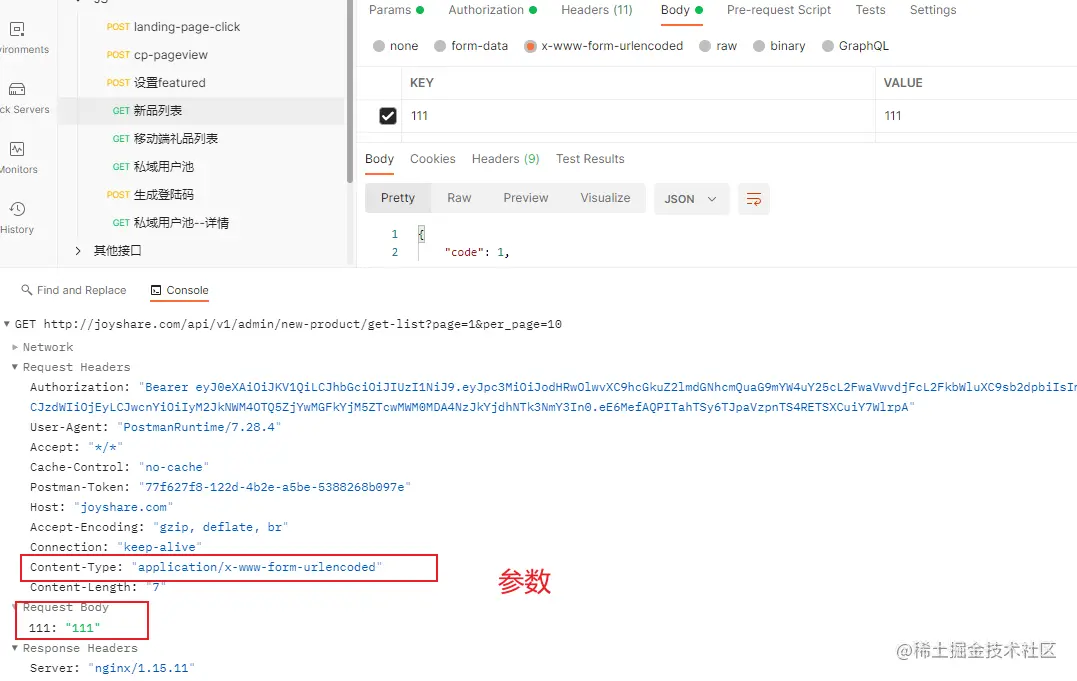Viewport: 1077px width, 681px height.
Task: Collapse the Request Headers section
Action: [x=15, y=367]
